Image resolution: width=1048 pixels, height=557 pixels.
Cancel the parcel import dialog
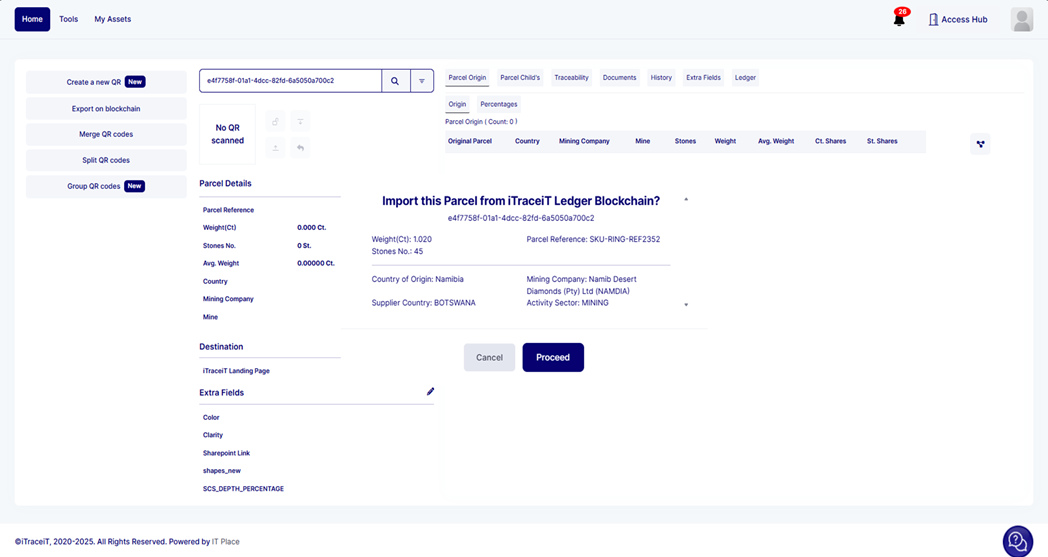pos(489,357)
